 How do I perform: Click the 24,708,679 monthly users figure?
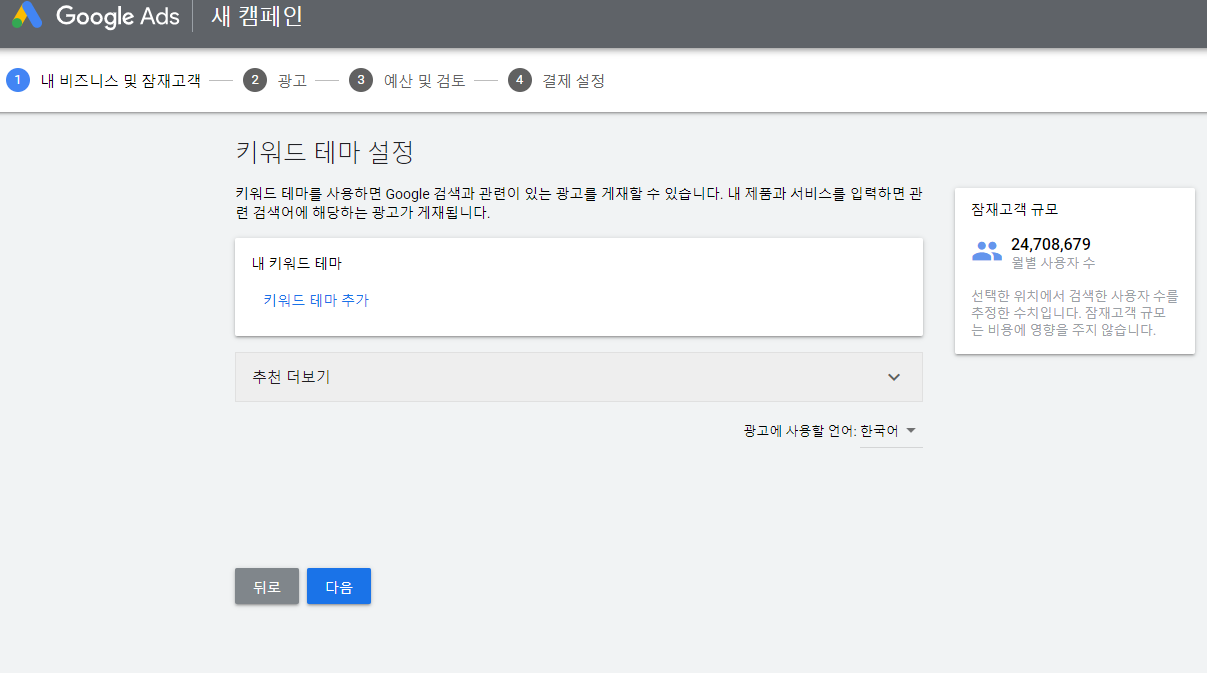(x=1051, y=244)
